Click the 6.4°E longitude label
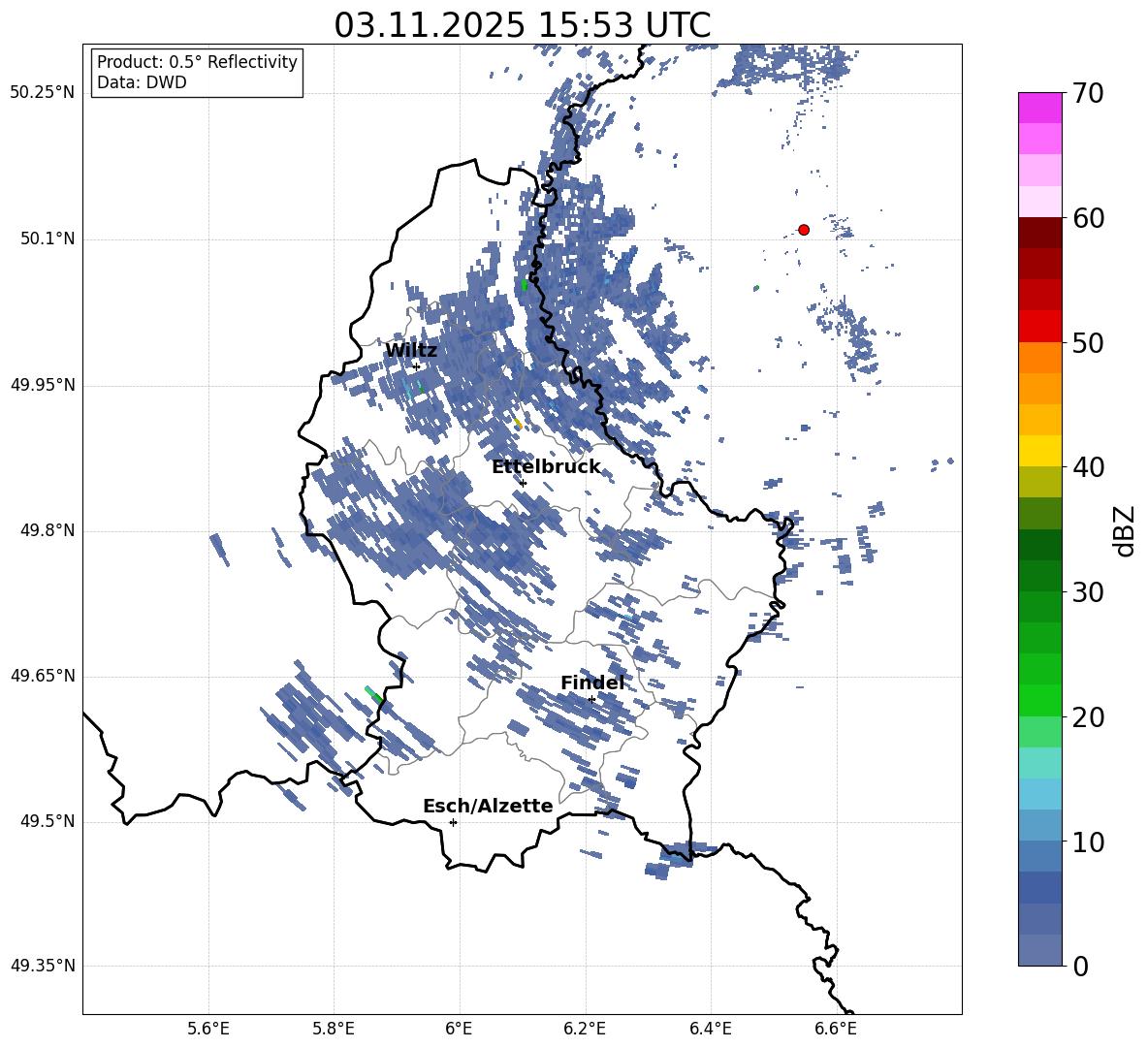This screenshot has width=1148, height=1048. tap(710, 1029)
